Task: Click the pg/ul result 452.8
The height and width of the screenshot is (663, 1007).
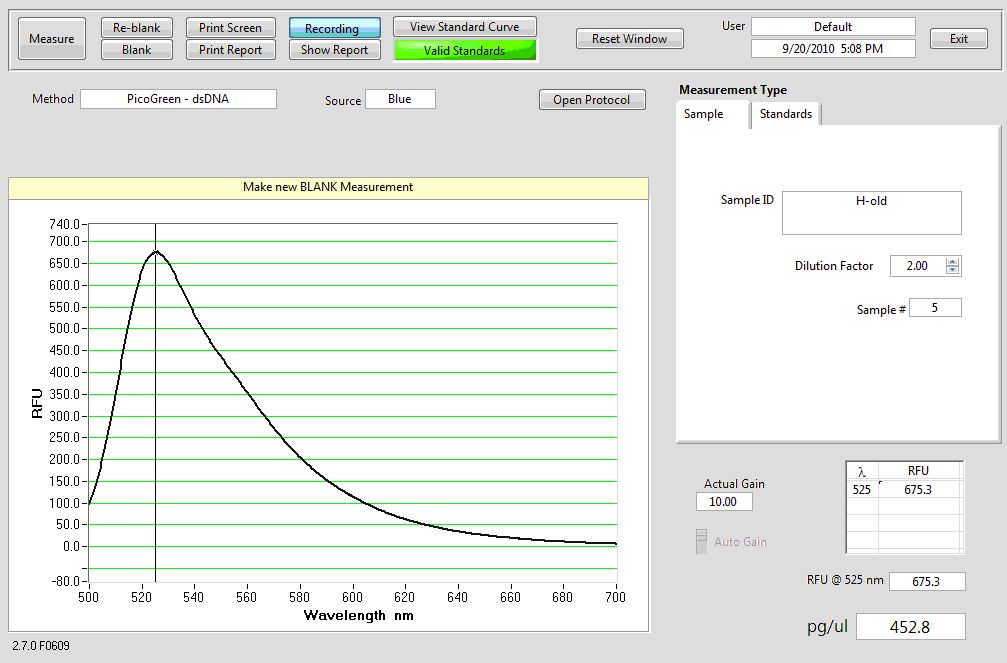Action: pyautogui.click(x=911, y=626)
